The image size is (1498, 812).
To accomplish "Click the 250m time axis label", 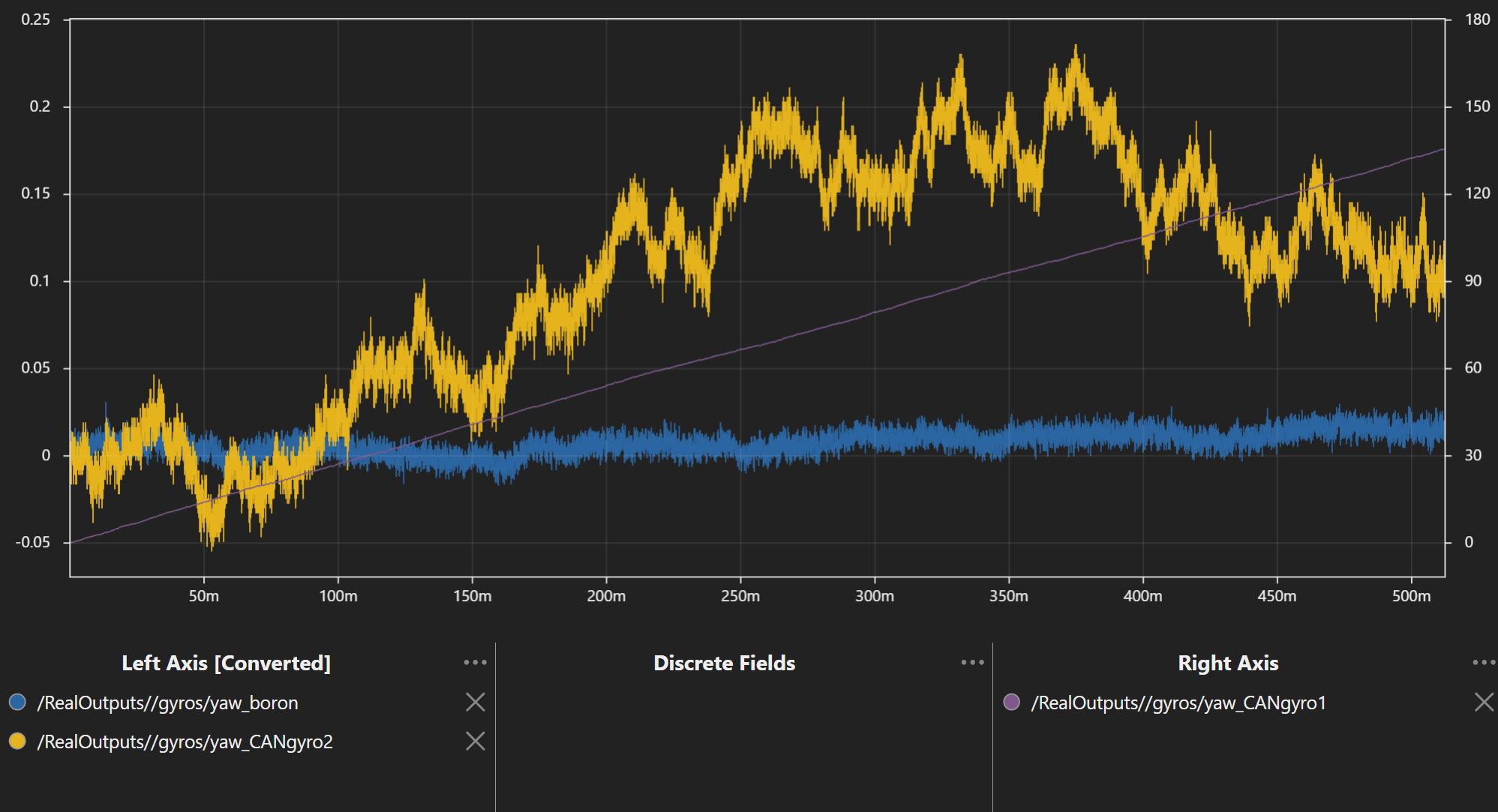I will (740, 596).
